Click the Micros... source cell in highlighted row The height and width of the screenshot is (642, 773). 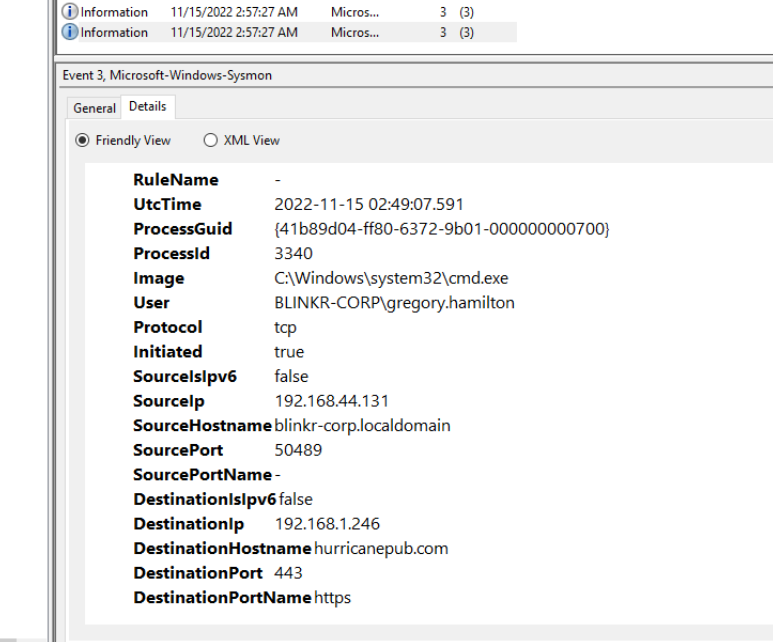click(x=355, y=32)
